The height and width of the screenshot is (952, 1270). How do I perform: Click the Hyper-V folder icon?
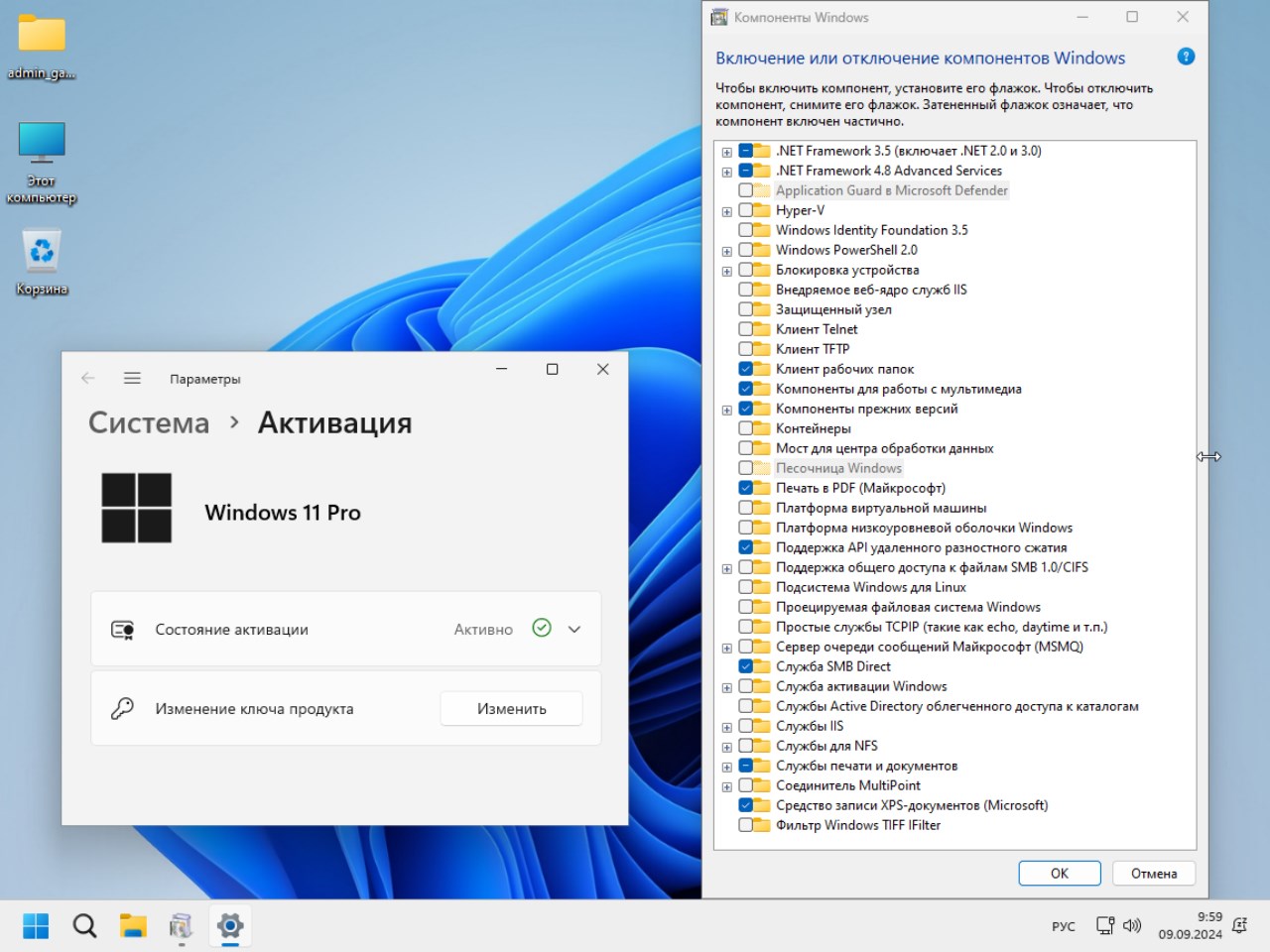(x=762, y=210)
